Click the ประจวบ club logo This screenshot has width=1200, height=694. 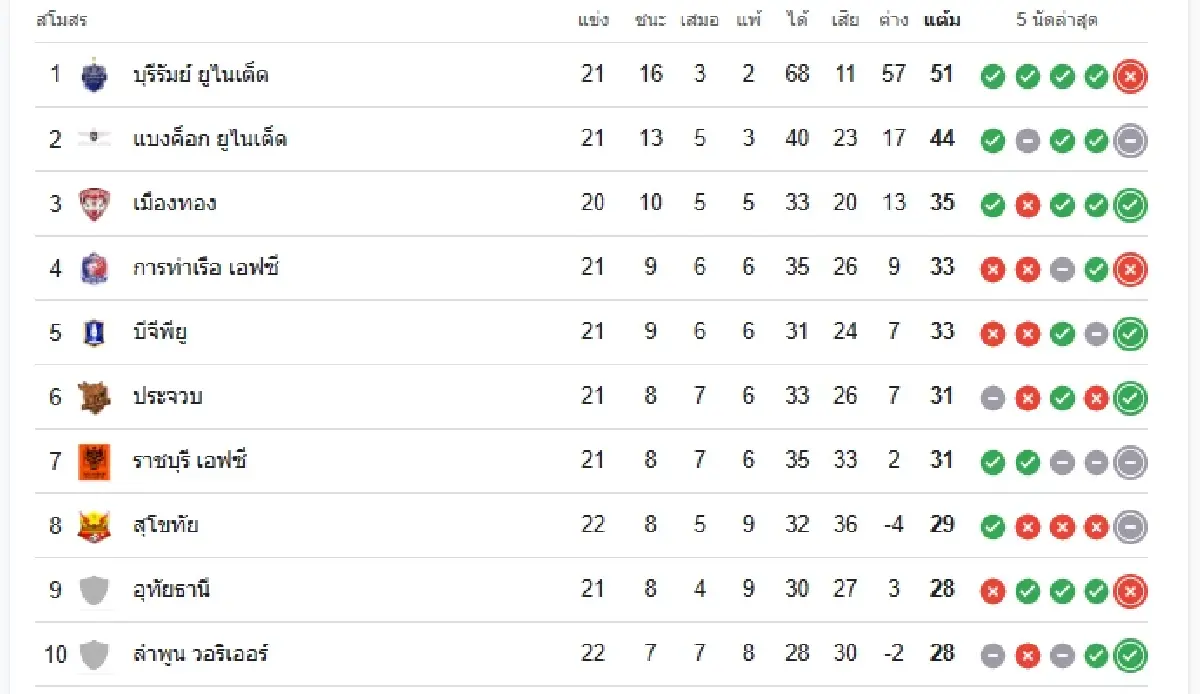[94, 397]
